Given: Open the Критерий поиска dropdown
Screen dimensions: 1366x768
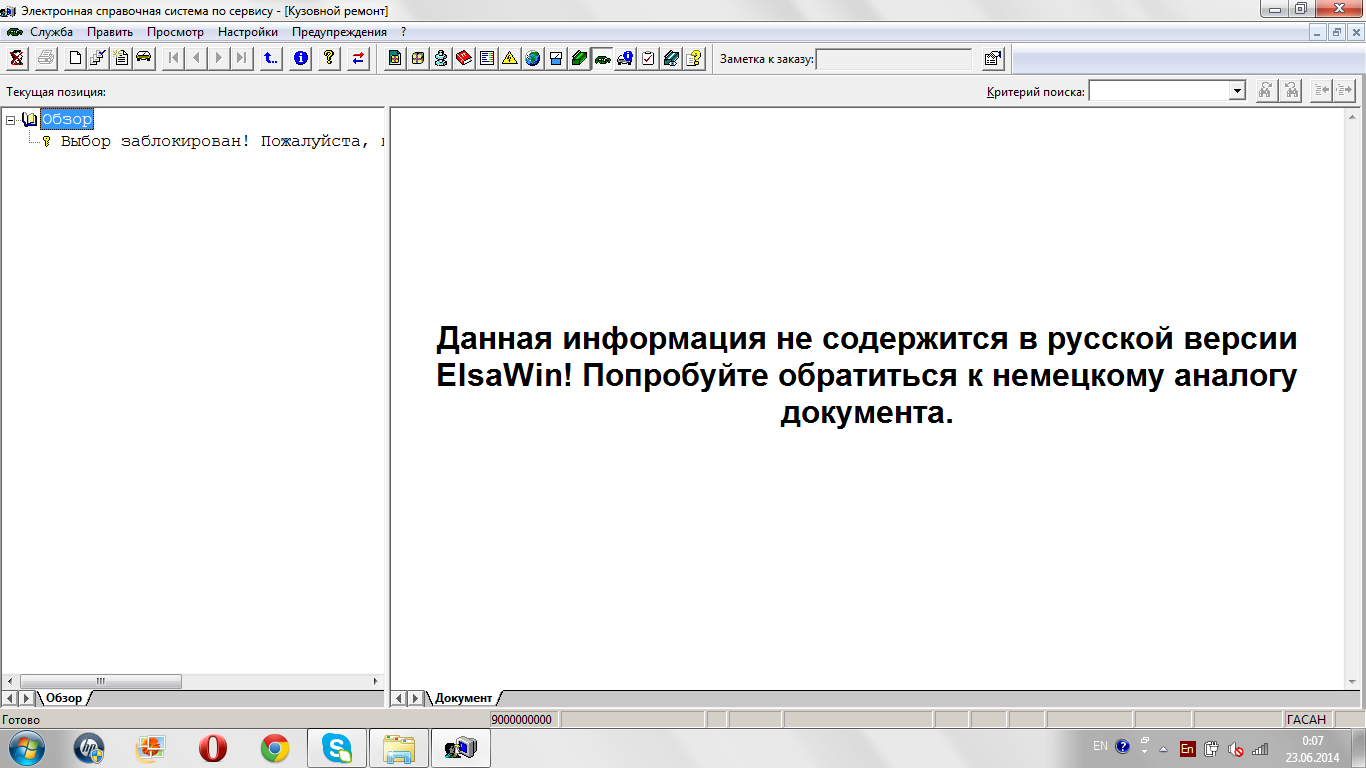Looking at the screenshot, I should 1237,91.
